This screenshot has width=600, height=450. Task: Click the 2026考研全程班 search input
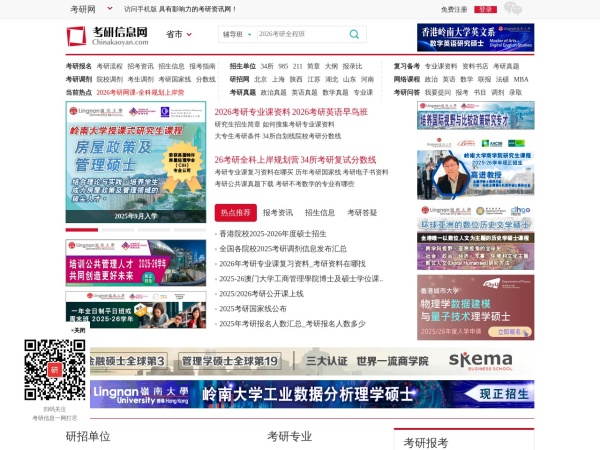click(x=302, y=34)
